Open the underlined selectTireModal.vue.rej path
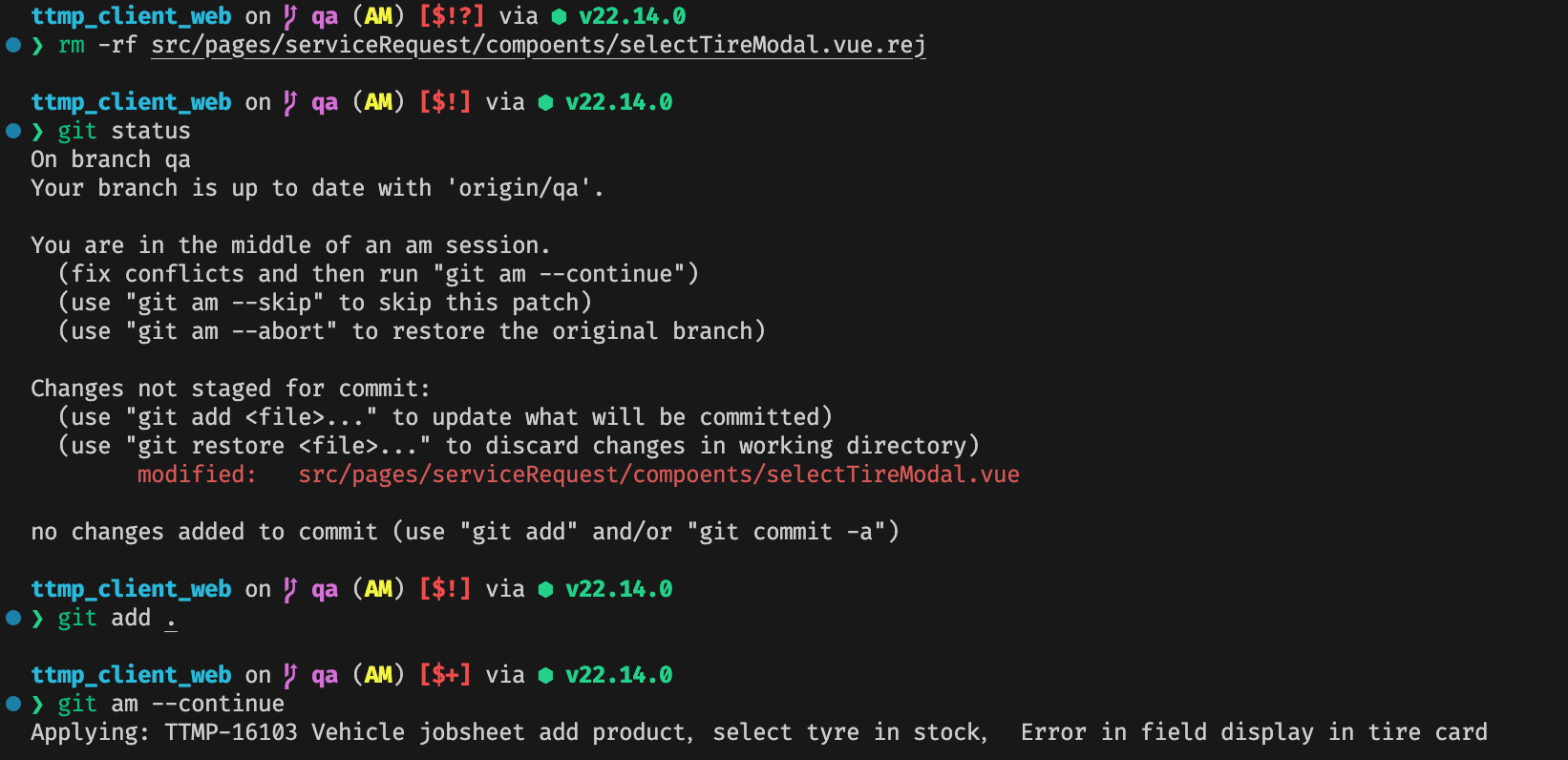1568x760 pixels. tap(539, 45)
